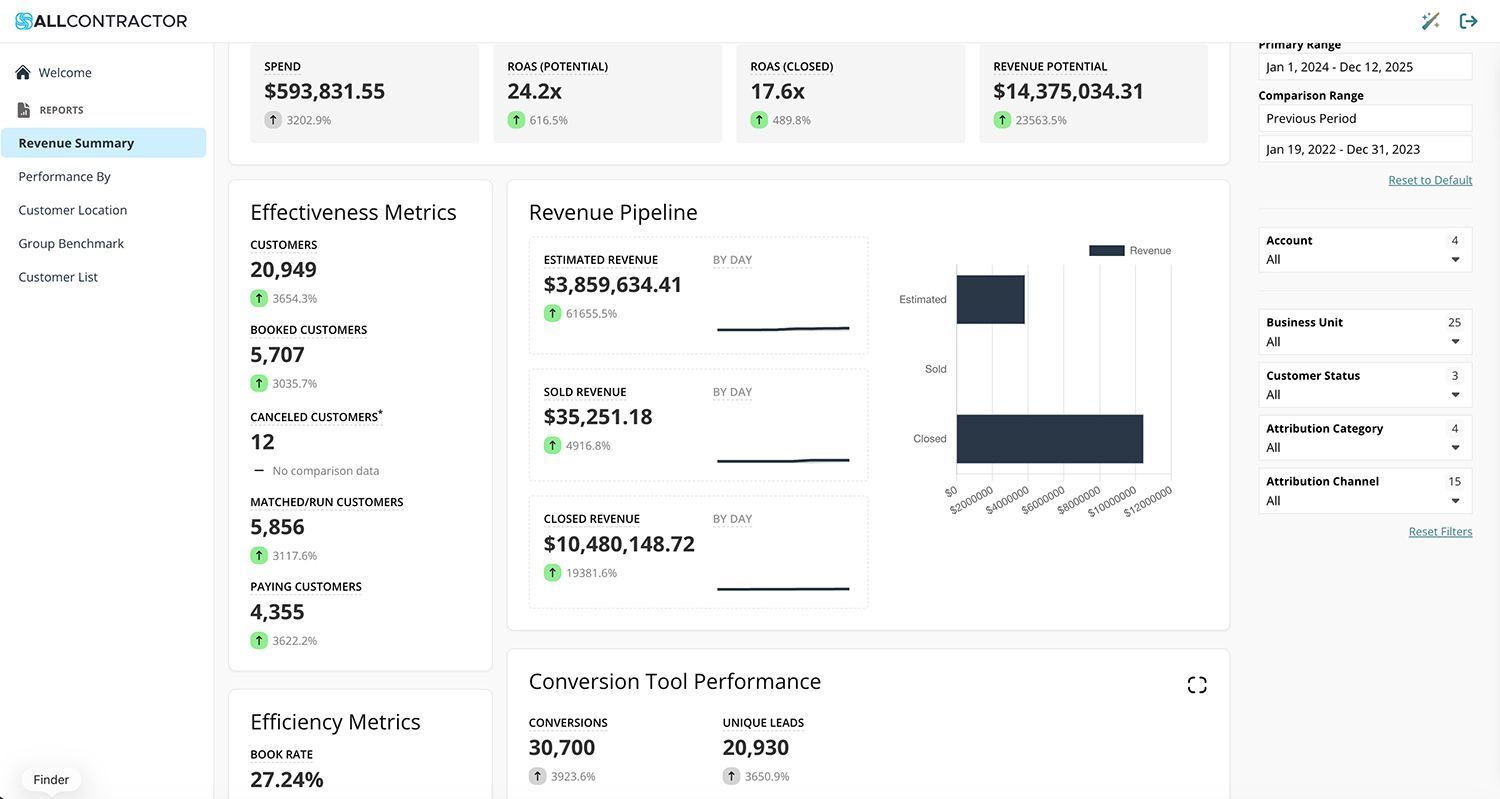Click the Primary Range date field
The width and height of the screenshot is (1500, 799).
point(1365,67)
